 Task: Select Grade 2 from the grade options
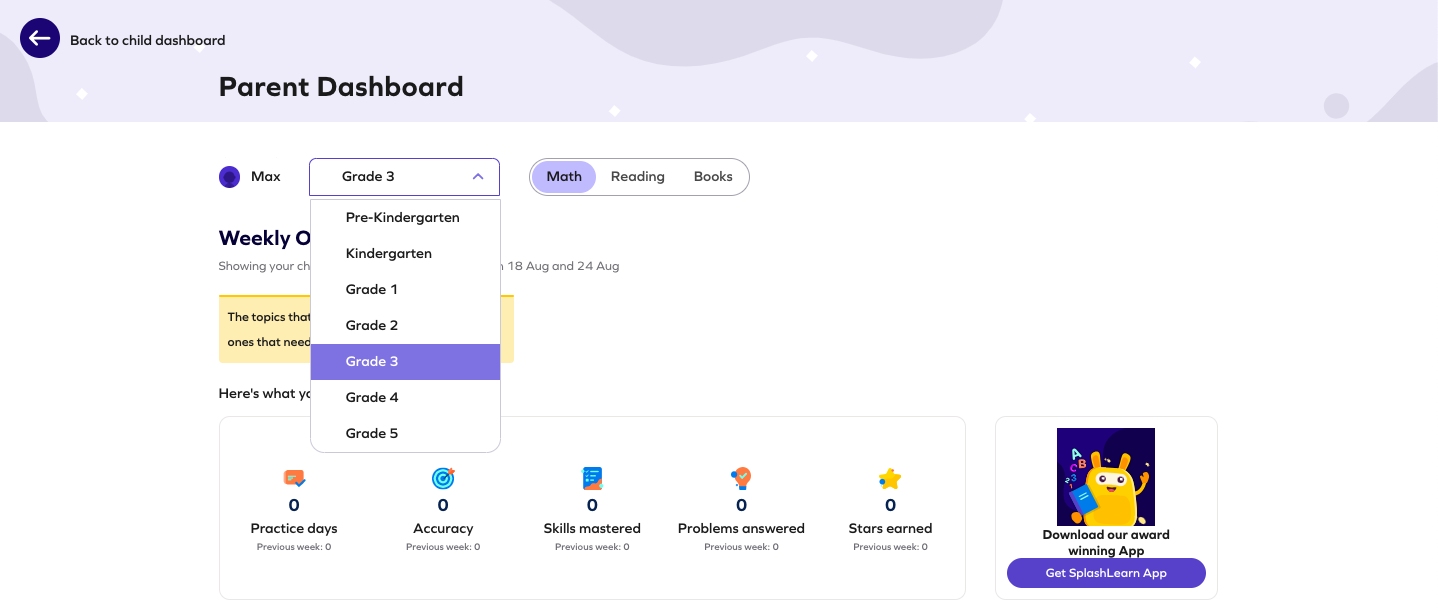(371, 325)
